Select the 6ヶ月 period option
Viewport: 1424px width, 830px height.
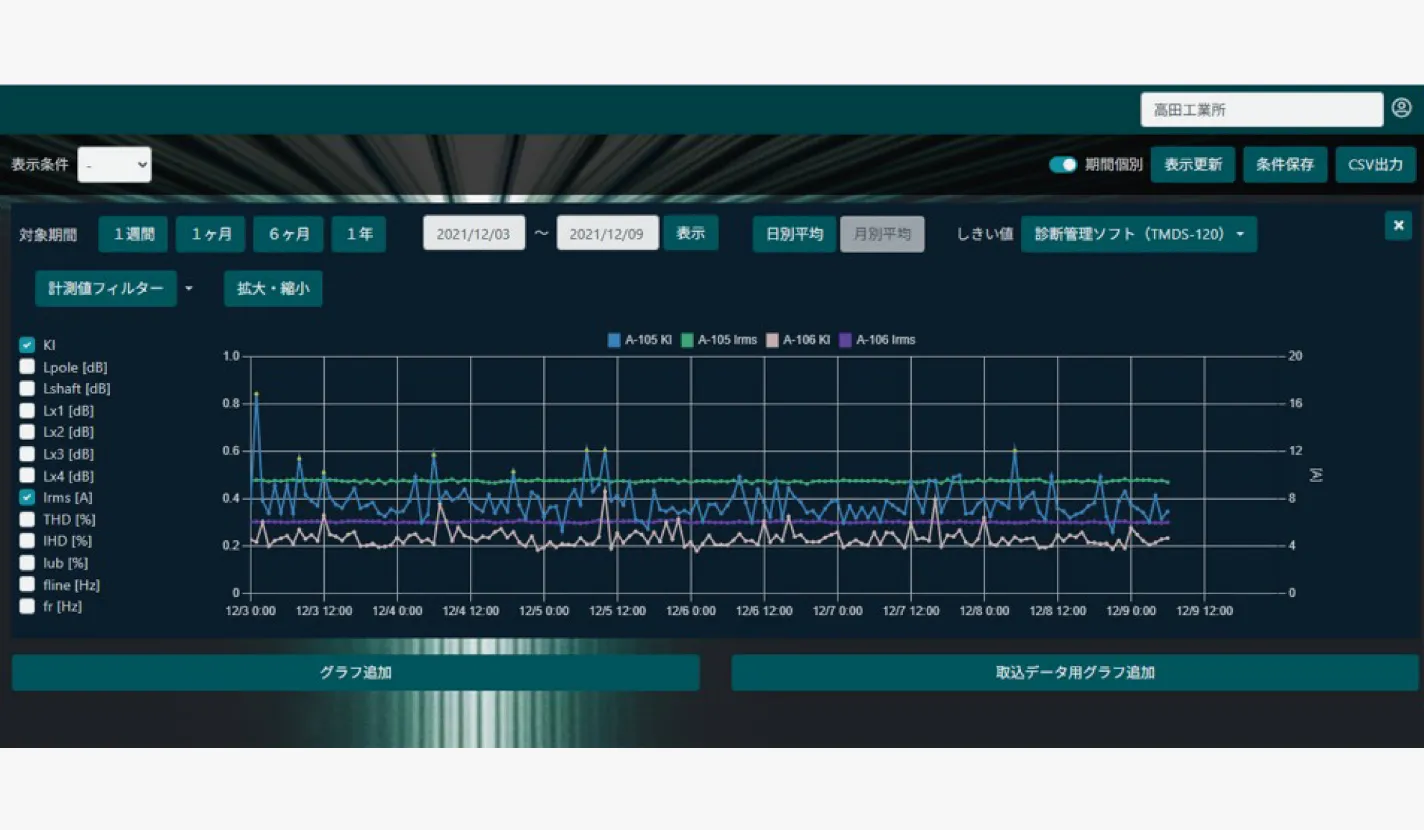click(288, 234)
